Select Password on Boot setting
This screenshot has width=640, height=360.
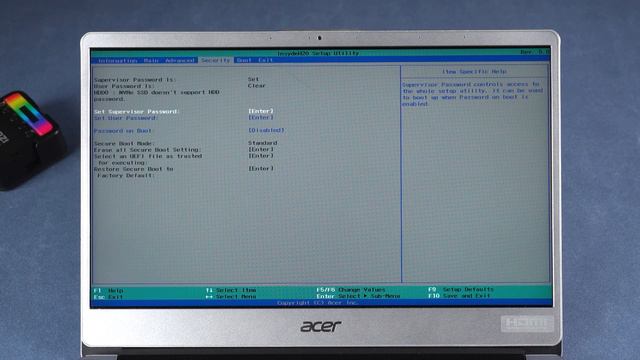tap(123, 131)
